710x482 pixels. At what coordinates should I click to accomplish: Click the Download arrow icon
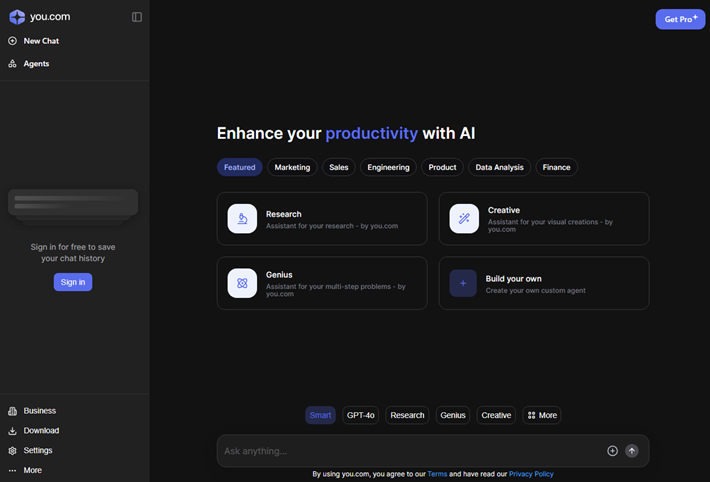pos(13,431)
